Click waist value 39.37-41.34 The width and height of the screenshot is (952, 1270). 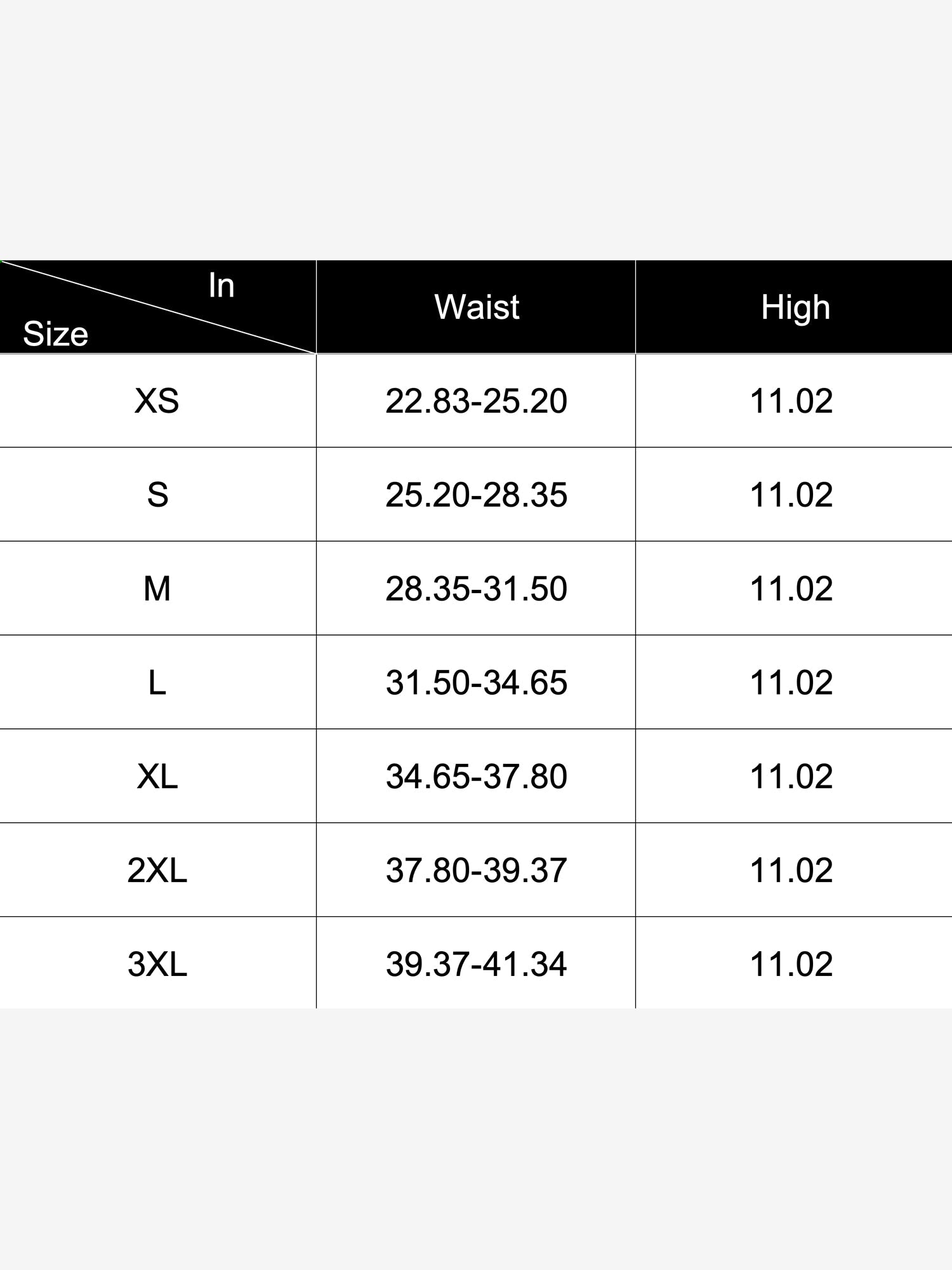click(x=476, y=964)
